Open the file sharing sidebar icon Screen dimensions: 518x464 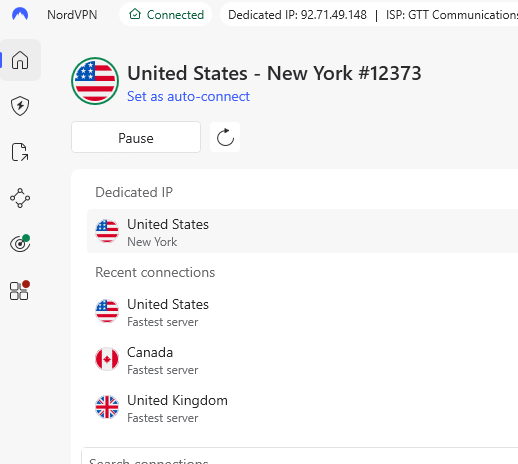20,152
